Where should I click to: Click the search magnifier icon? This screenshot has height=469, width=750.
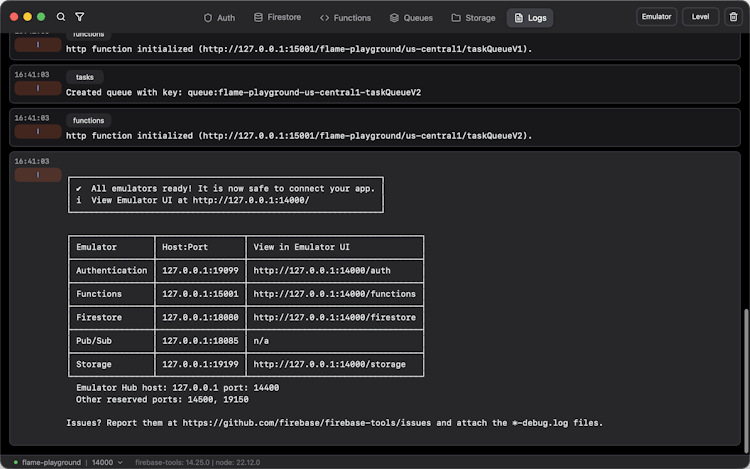61,17
